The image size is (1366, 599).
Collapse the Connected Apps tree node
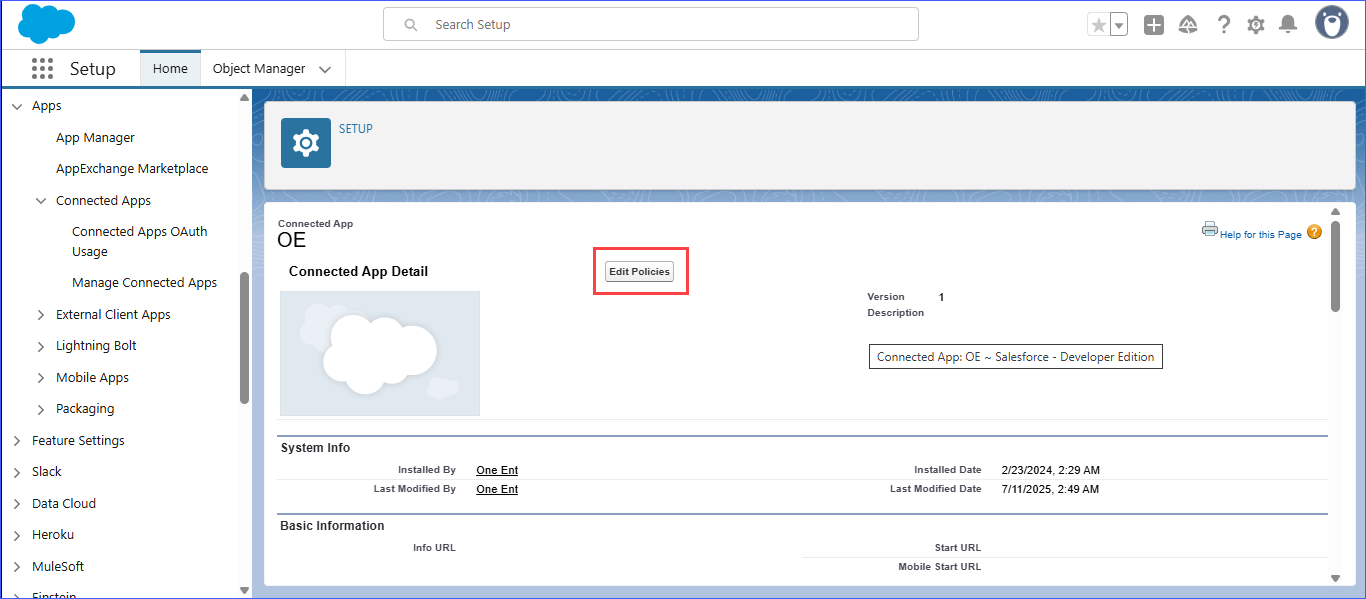point(41,201)
